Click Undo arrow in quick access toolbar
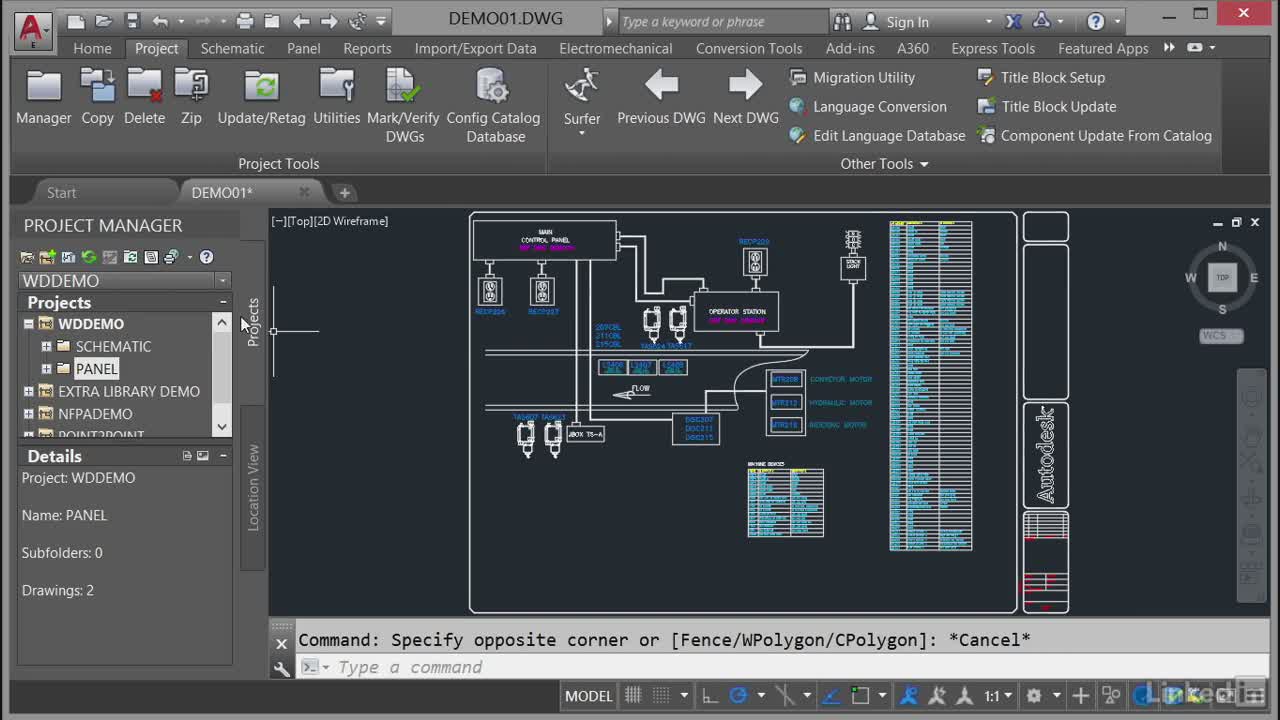1280x720 pixels. pyautogui.click(x=160, y=21)
